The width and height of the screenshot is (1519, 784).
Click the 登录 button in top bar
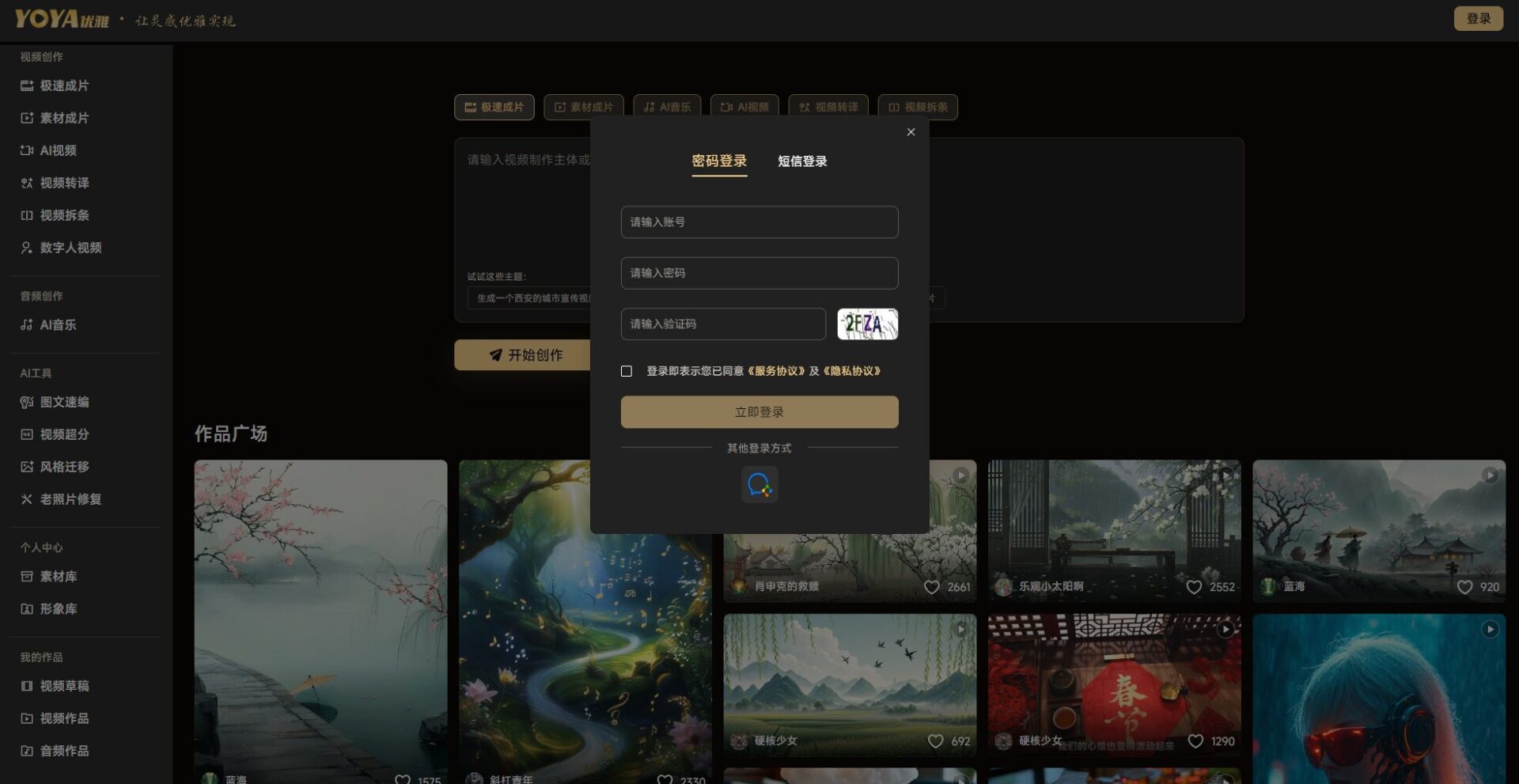coord(1478,18)
